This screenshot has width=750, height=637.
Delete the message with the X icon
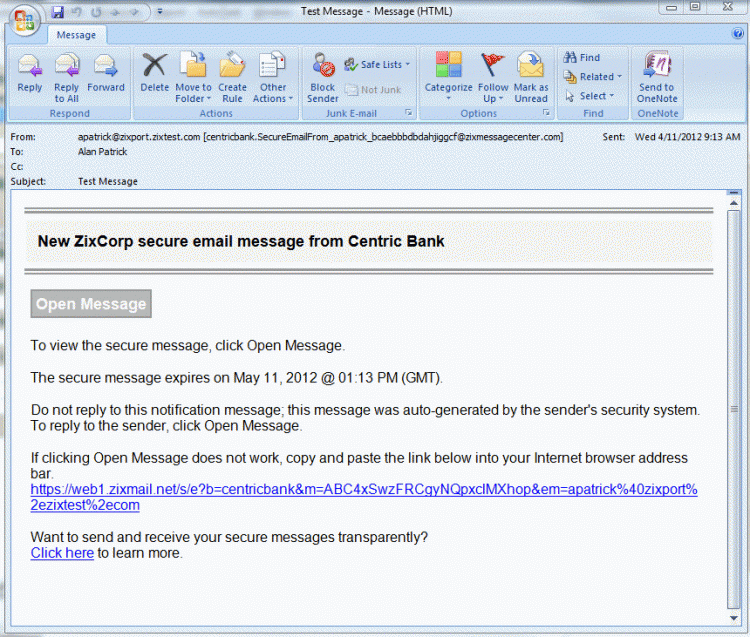pos(154,74)
